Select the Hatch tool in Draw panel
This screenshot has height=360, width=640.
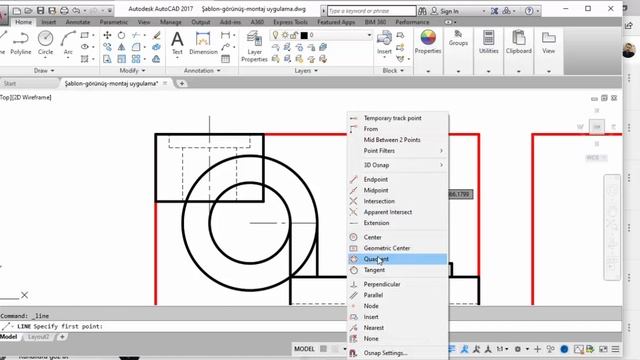point(84,59)
